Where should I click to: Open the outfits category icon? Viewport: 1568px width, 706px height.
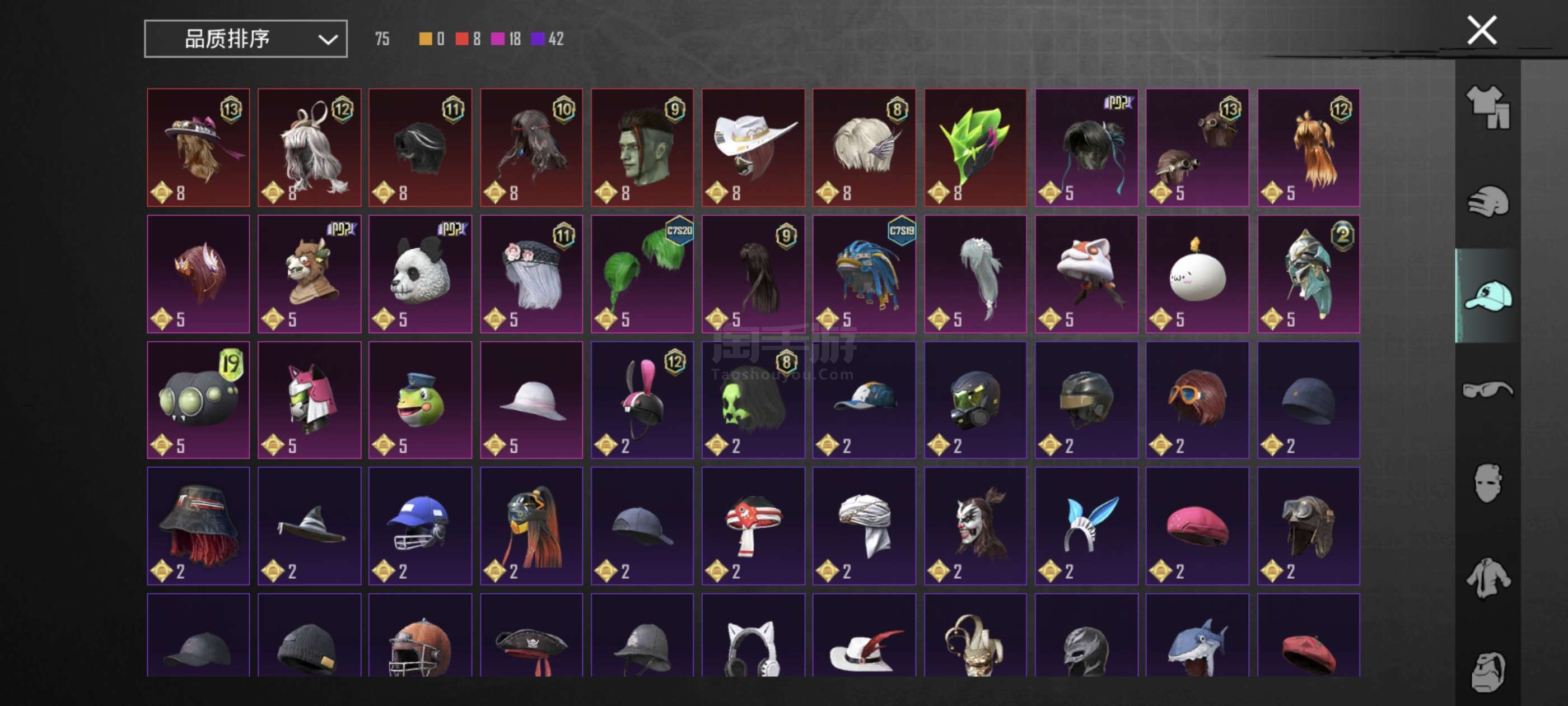click(x=1488, y=106)
